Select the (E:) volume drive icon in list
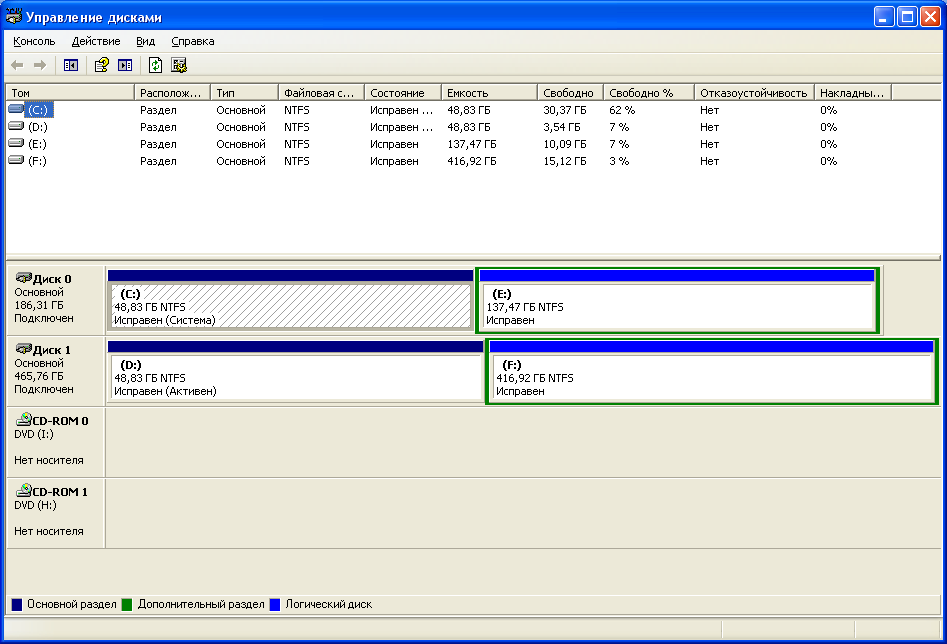 16,144
